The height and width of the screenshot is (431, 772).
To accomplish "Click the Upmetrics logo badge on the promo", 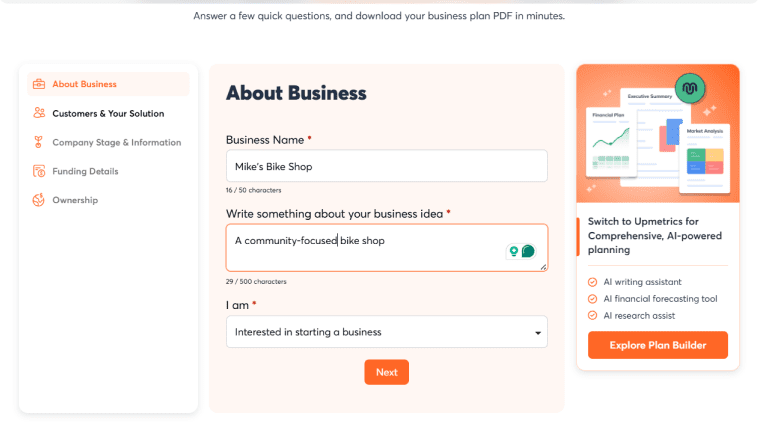I will [x=689, y=89].
